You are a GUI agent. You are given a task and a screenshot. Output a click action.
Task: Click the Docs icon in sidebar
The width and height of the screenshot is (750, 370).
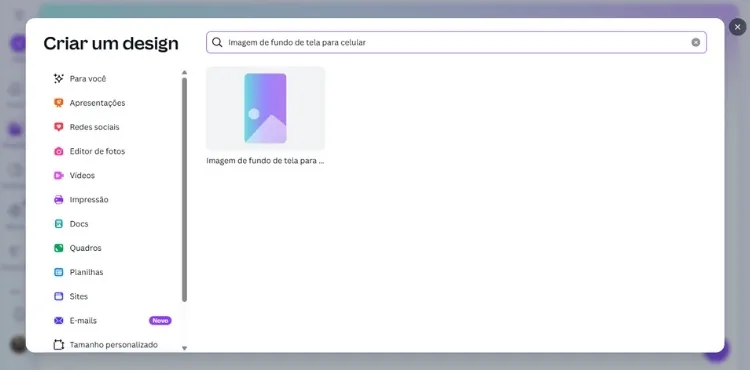58,224
